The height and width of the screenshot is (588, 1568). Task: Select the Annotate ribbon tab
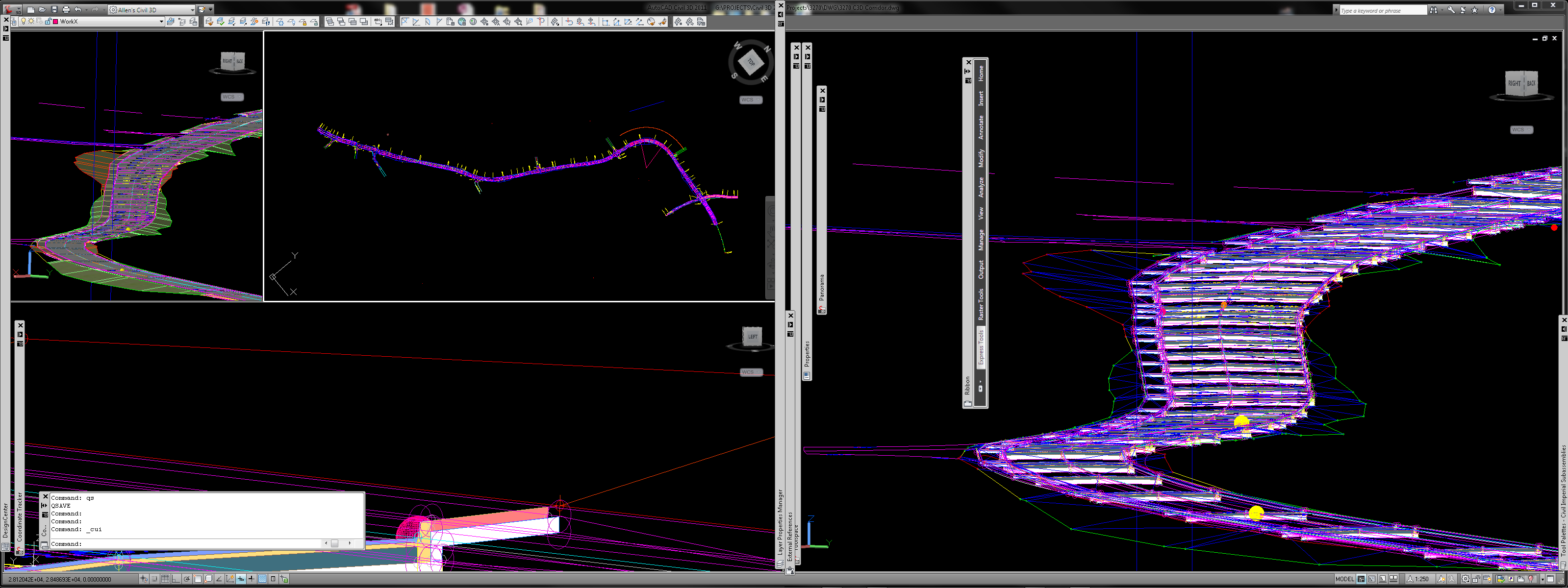pos(981,128)
